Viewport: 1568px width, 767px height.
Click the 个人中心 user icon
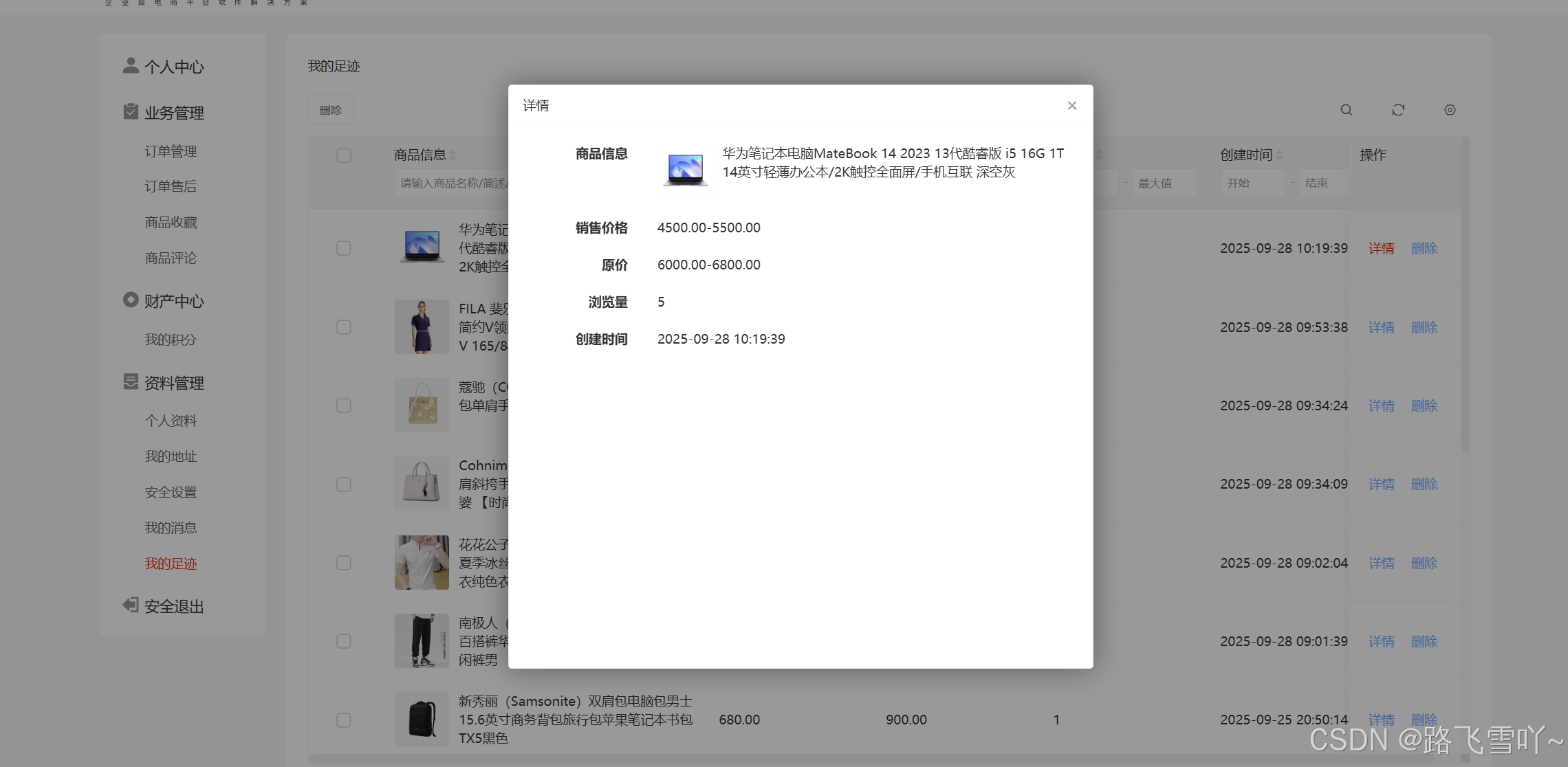(x=130, y=65)
